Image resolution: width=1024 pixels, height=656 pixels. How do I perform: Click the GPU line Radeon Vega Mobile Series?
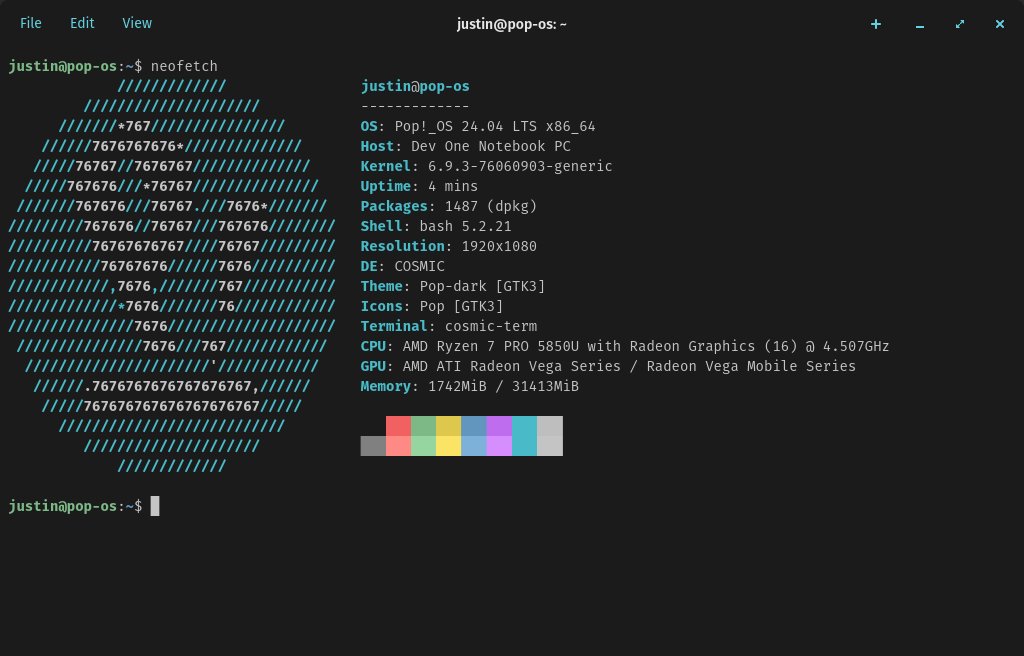[x=608, y=367]
